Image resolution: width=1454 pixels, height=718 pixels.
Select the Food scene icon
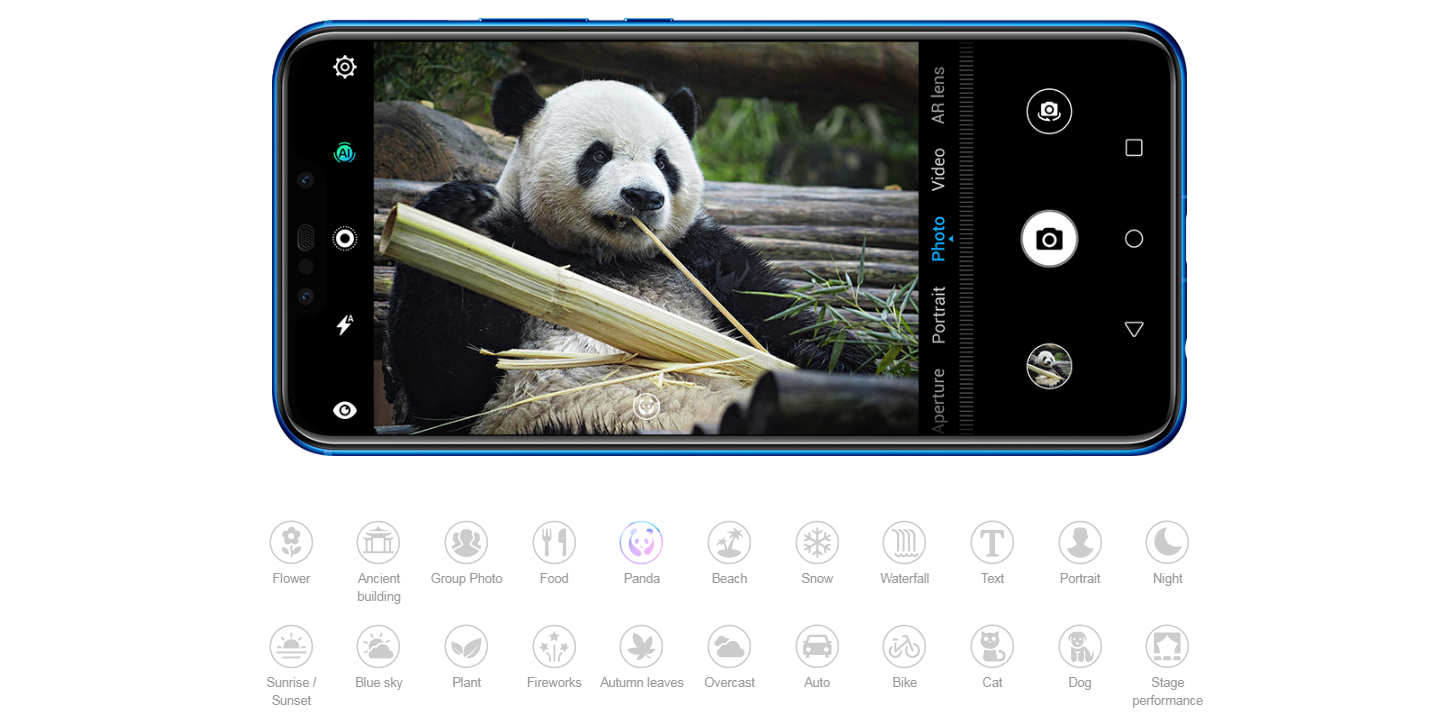(x=554, y=542)
